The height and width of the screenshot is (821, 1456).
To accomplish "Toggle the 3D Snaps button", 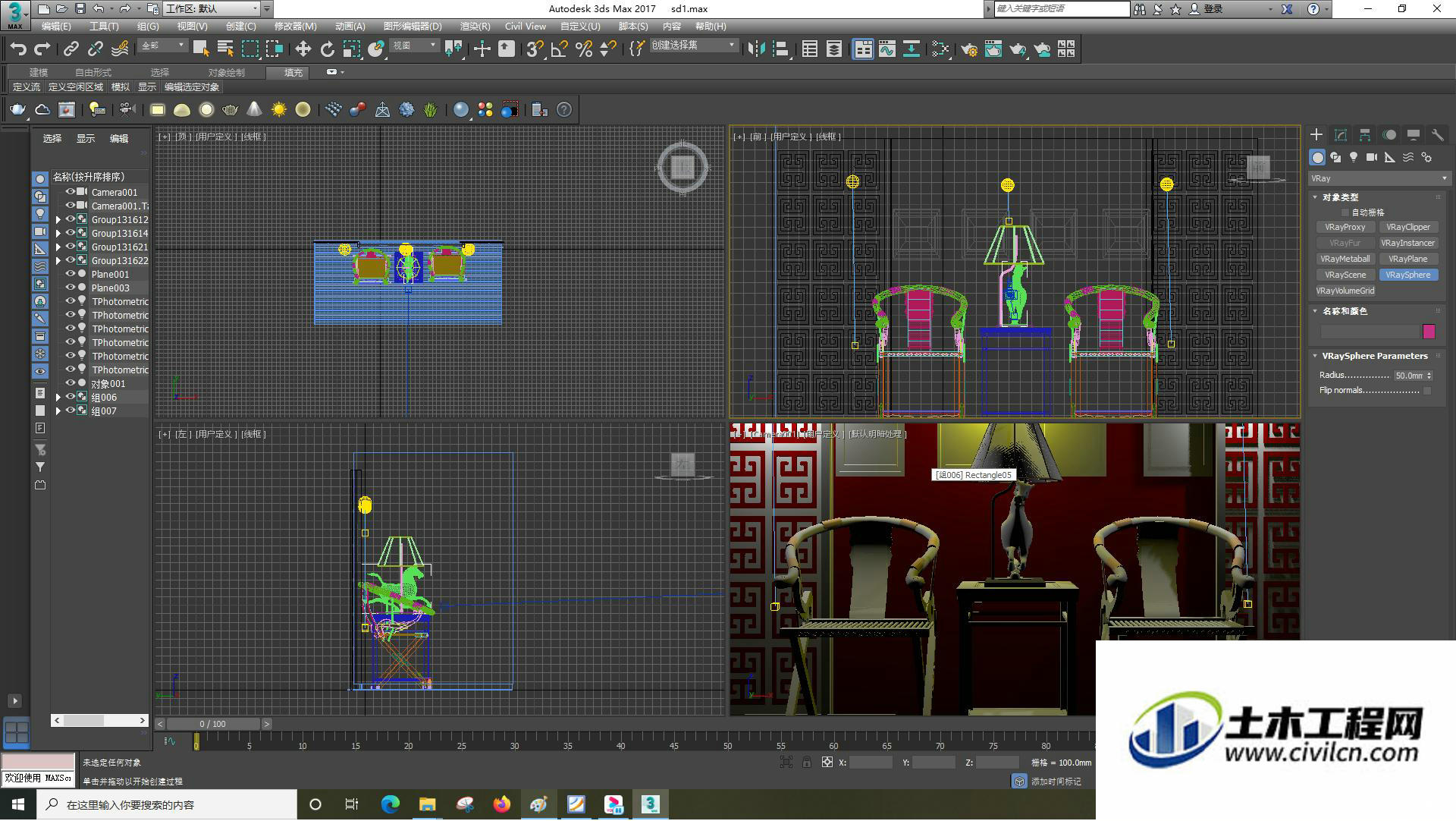I will (535, 49).
